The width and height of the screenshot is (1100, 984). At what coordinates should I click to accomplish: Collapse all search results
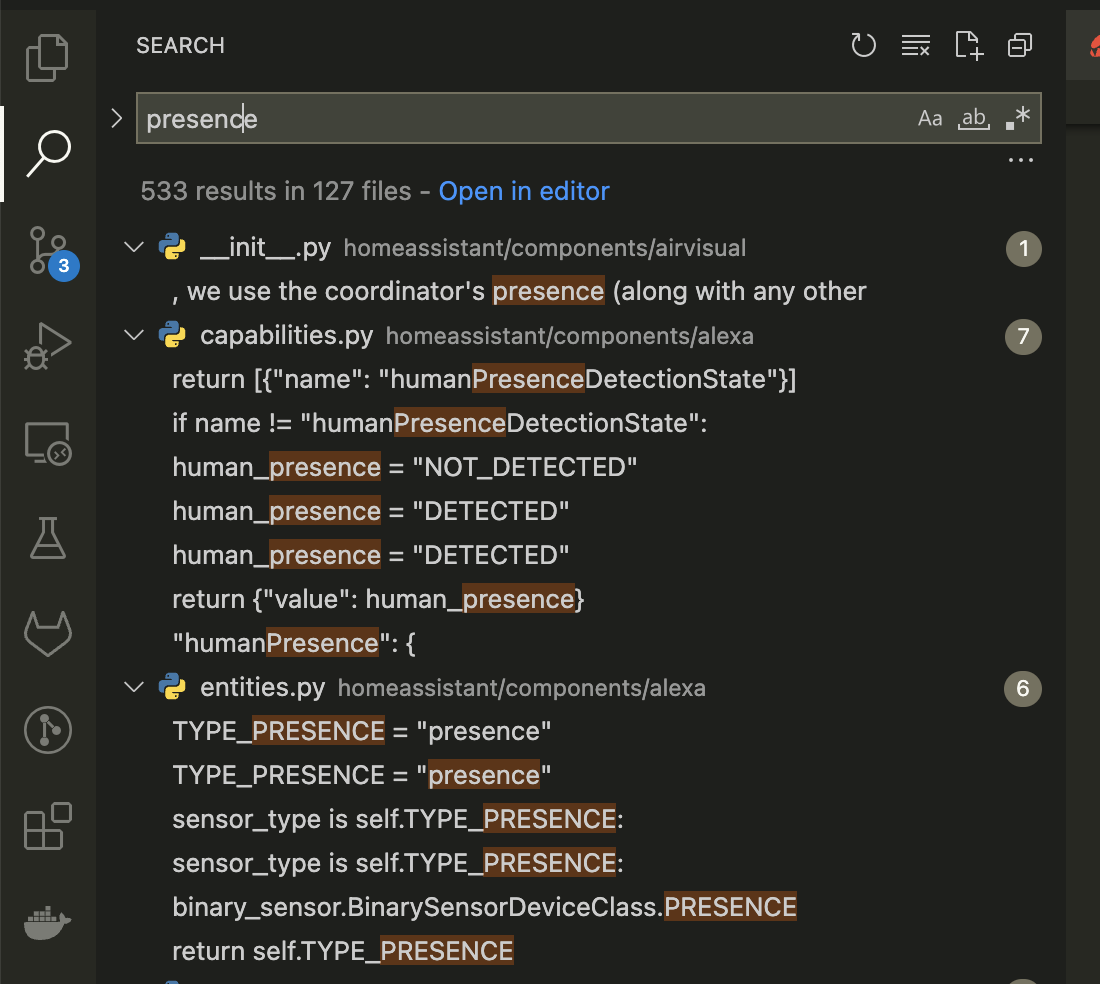click(x=1019, y=45)
